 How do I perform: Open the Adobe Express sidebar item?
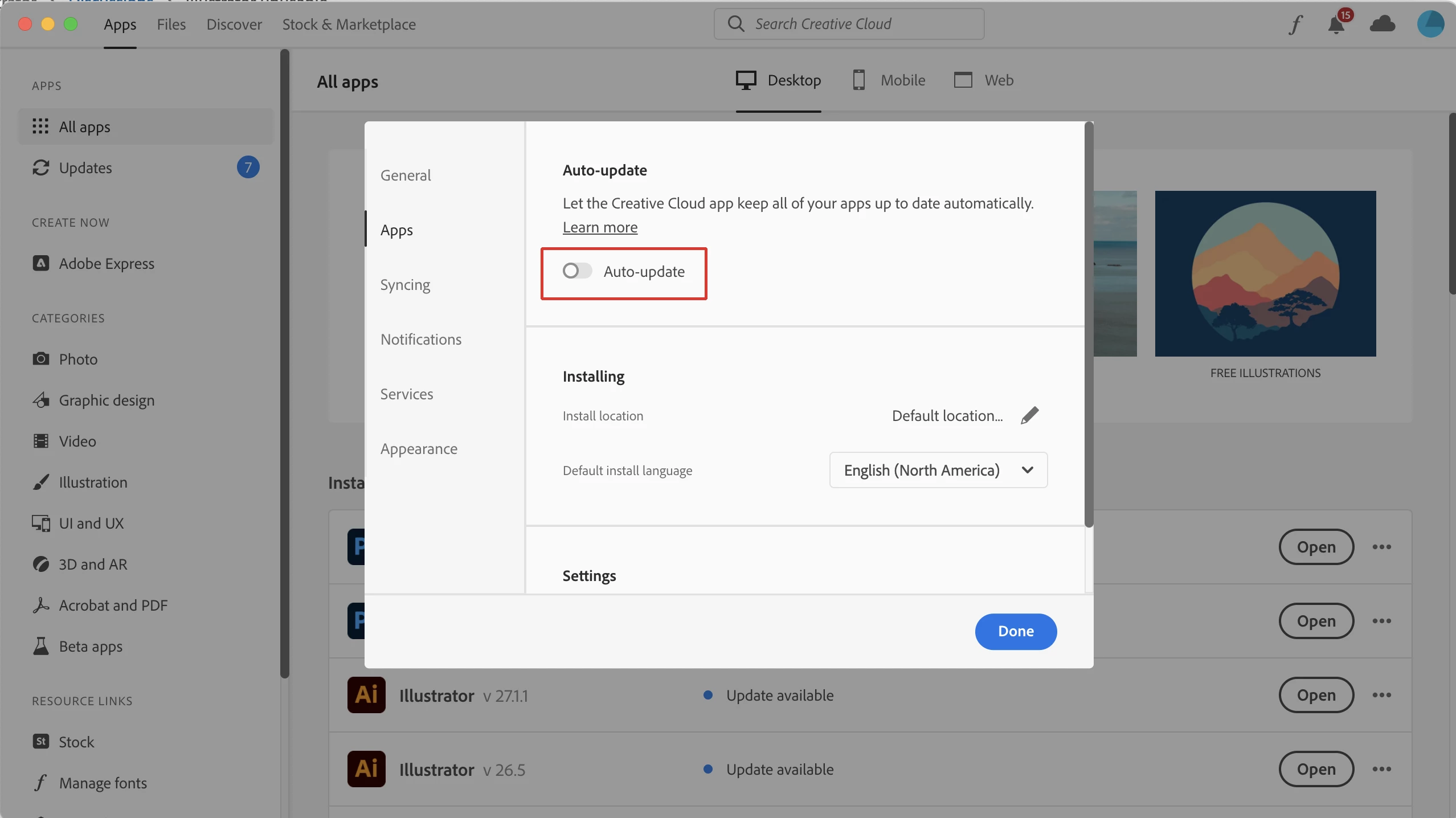pyautogui.click(x=106, y=263)
